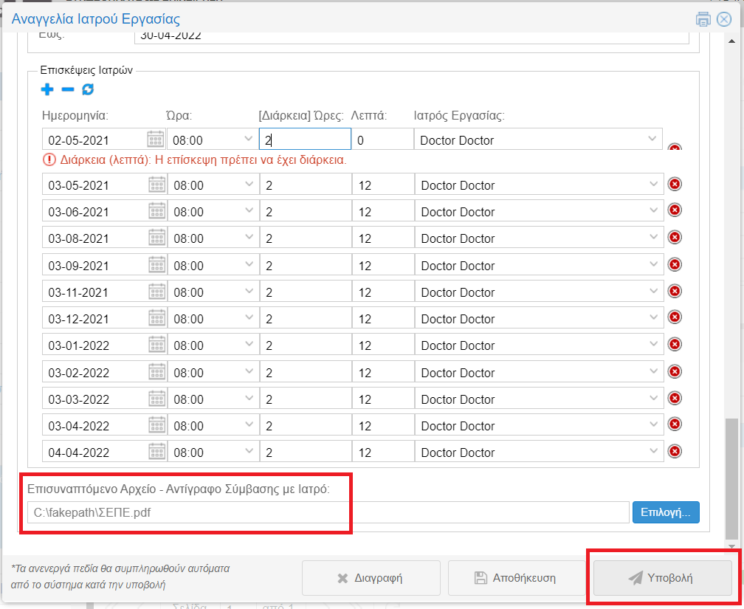Delete the 03-03-2022 visit row
The height and width of the screenshot is (609, 744).
tap(675, 398)
